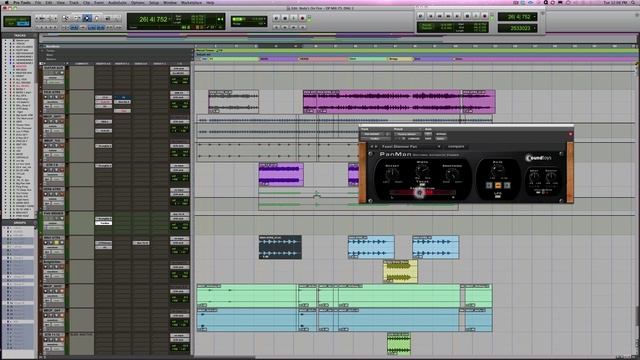Click the Width knob in PanMan
Viewport: 640px width, 360px height.
(x=422, y=170)
